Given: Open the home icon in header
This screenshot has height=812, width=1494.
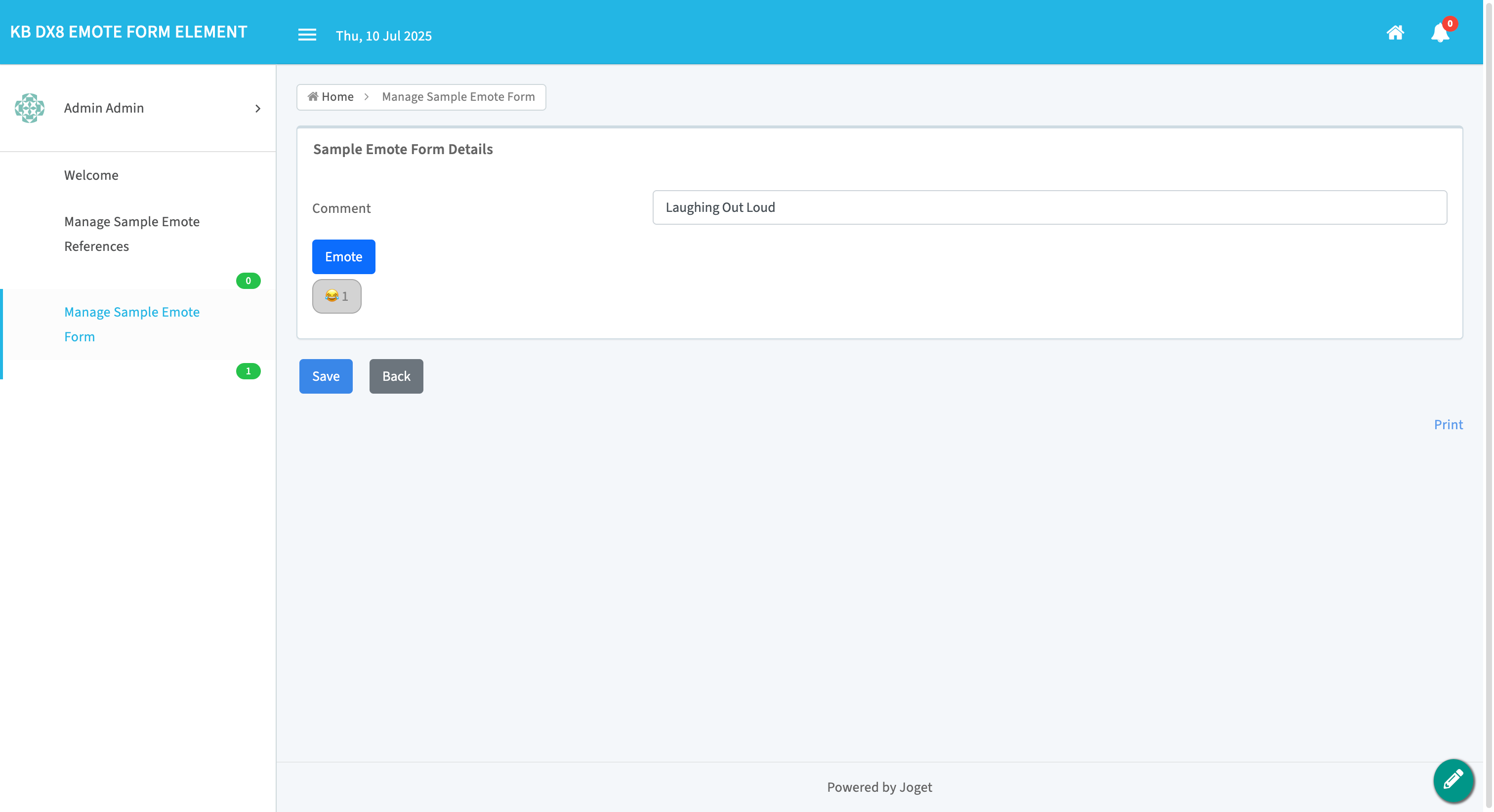Looking at the screenshot, I should (1395, 33).
